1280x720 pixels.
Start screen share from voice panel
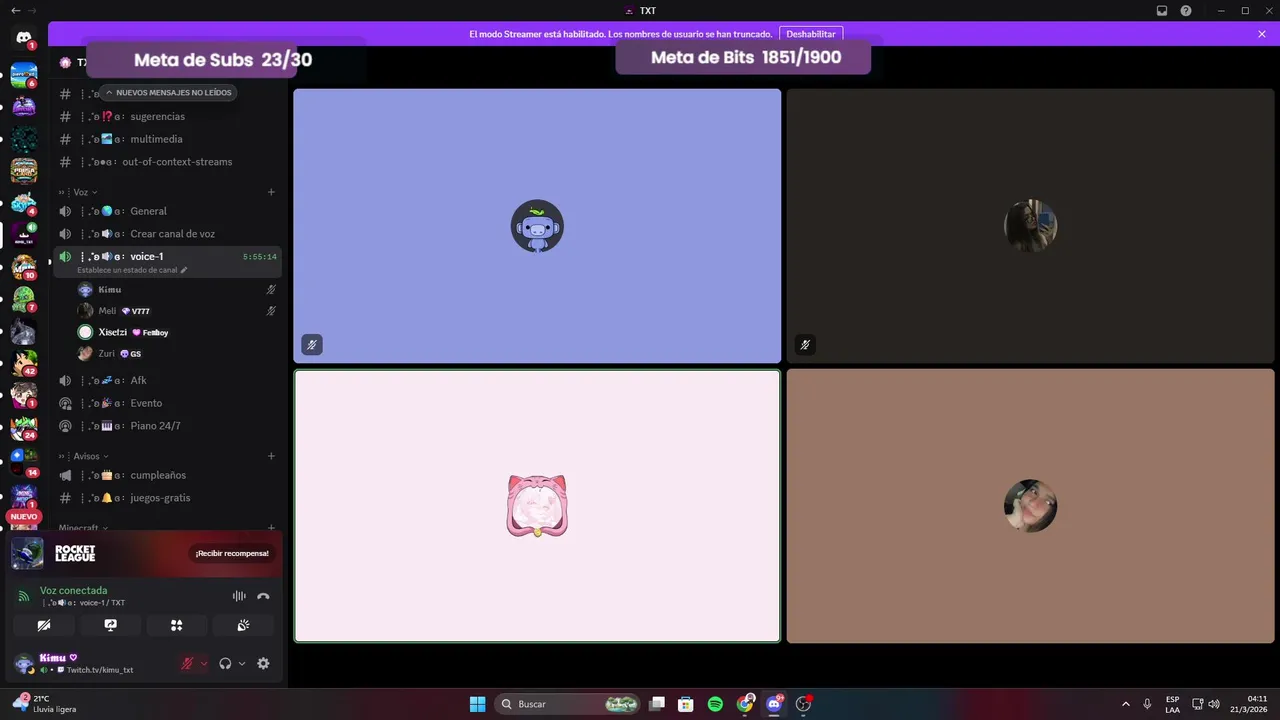(110, 625)
